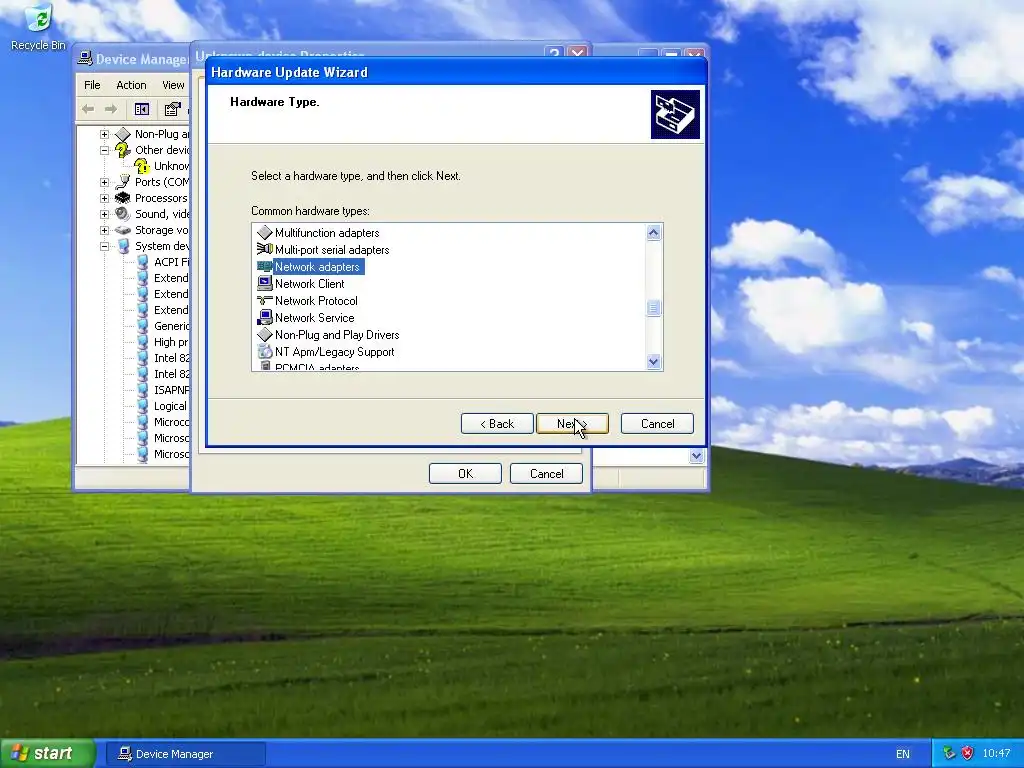
Task: Select the Unknown device tree item
Action: (171, 166)
